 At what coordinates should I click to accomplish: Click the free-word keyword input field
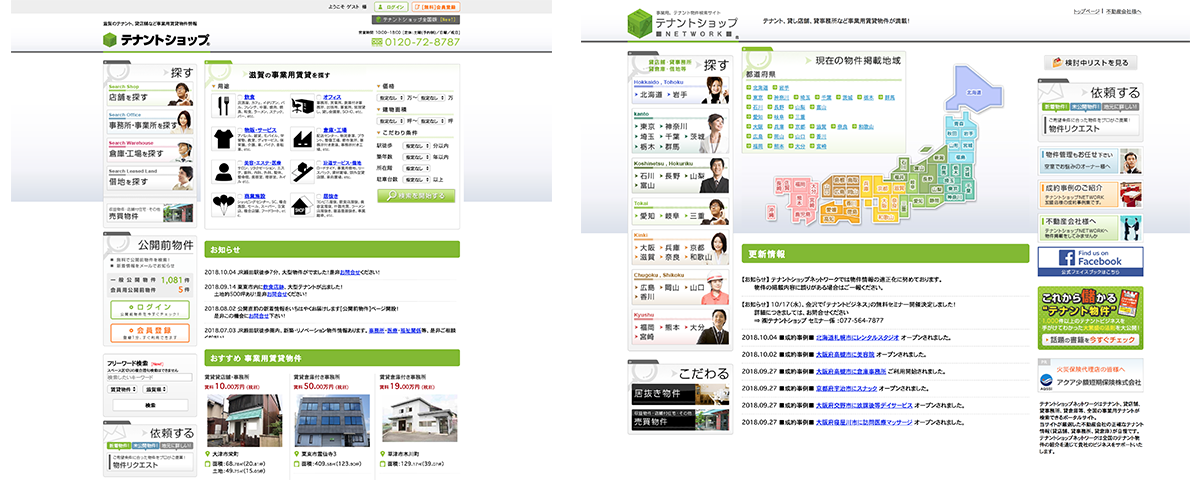point(150,377)
